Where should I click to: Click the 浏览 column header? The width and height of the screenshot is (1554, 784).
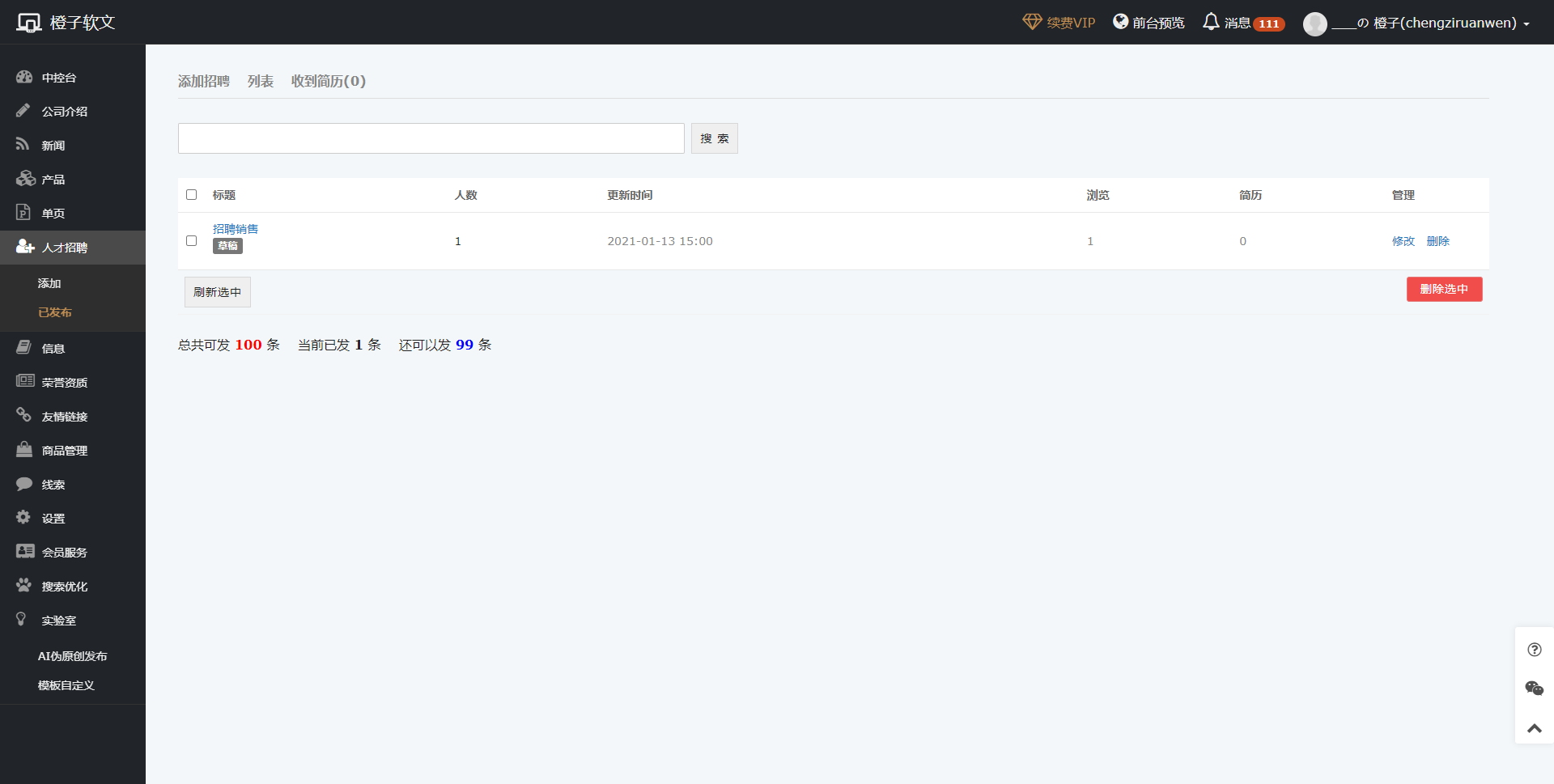pyautogui.click(x=1098, y=195)
